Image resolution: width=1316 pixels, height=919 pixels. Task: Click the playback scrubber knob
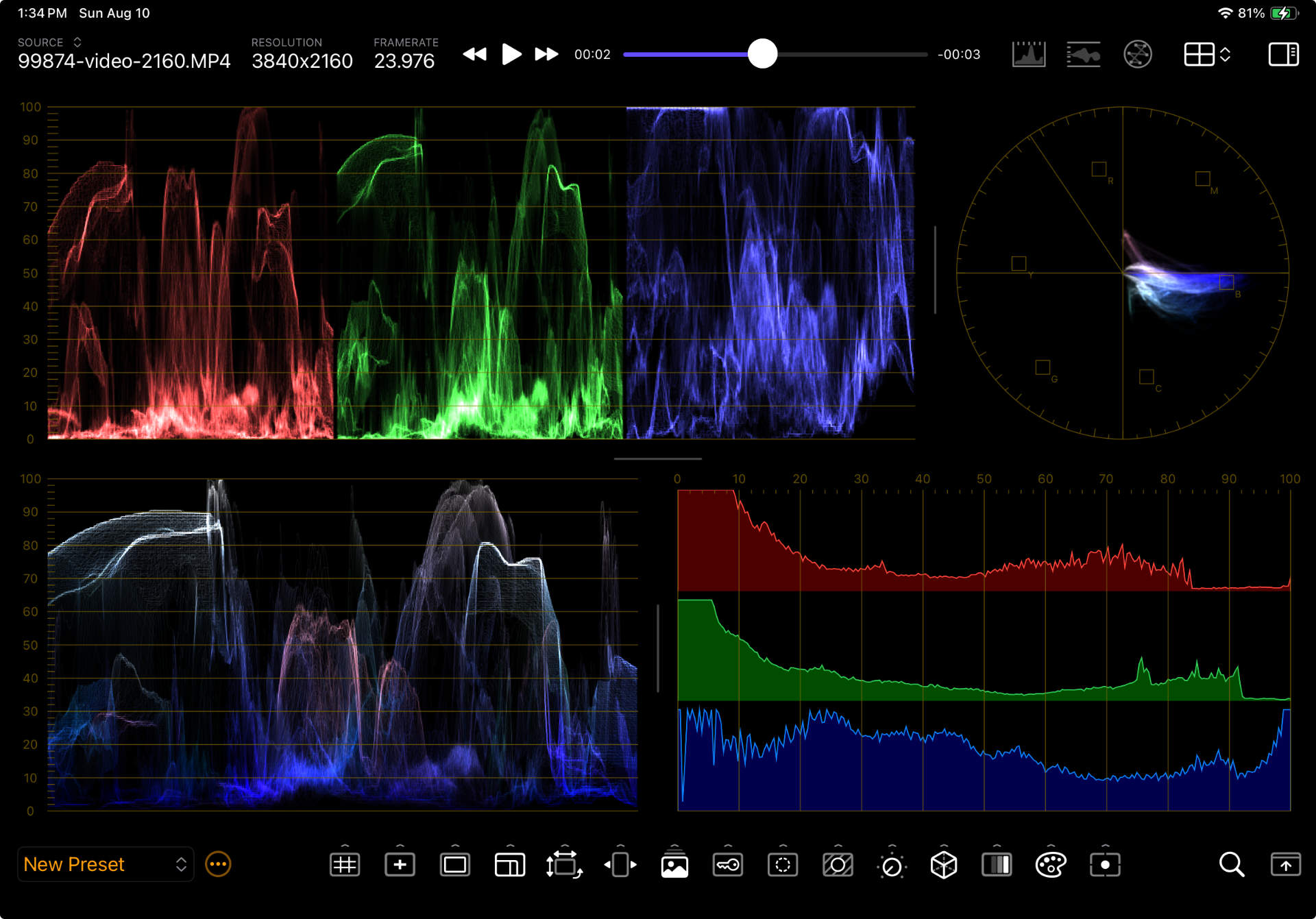tap(762, 54)
